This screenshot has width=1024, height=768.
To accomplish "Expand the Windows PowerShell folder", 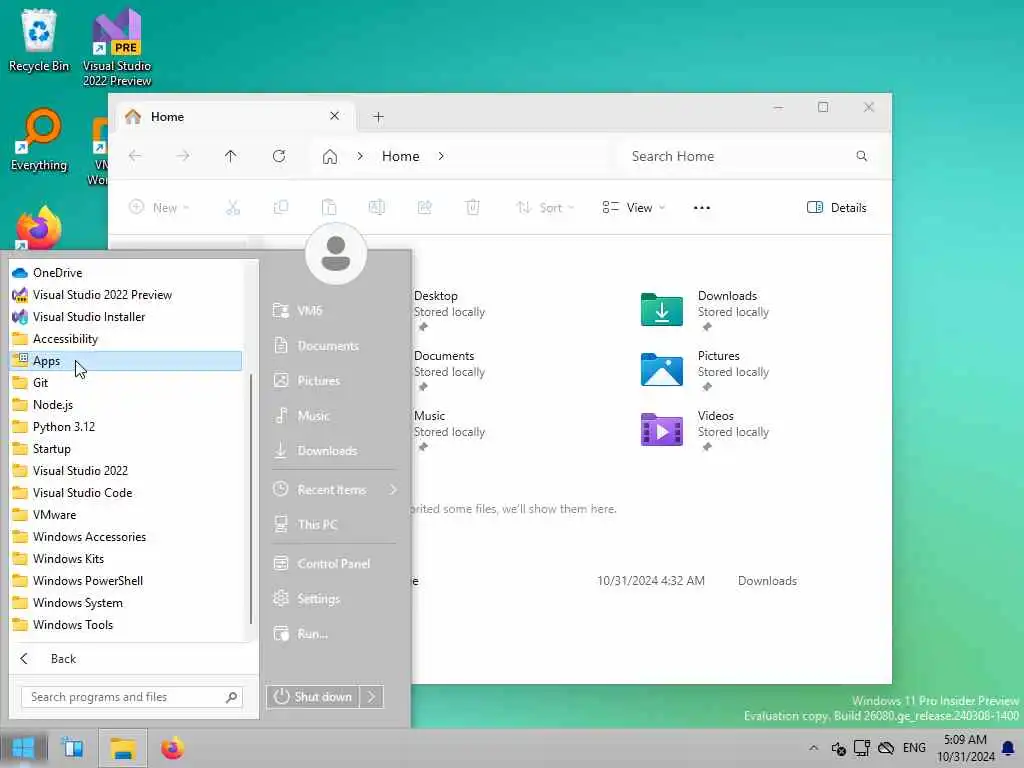I will click(x=126, y=581).
